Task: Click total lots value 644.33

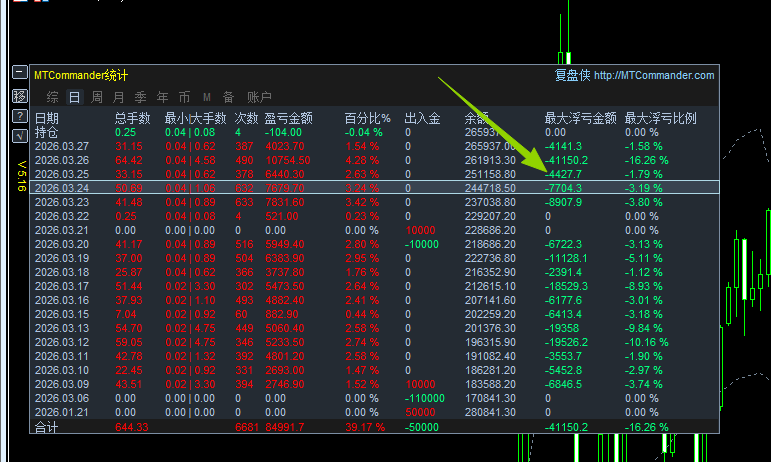Action: coord(131,427)
